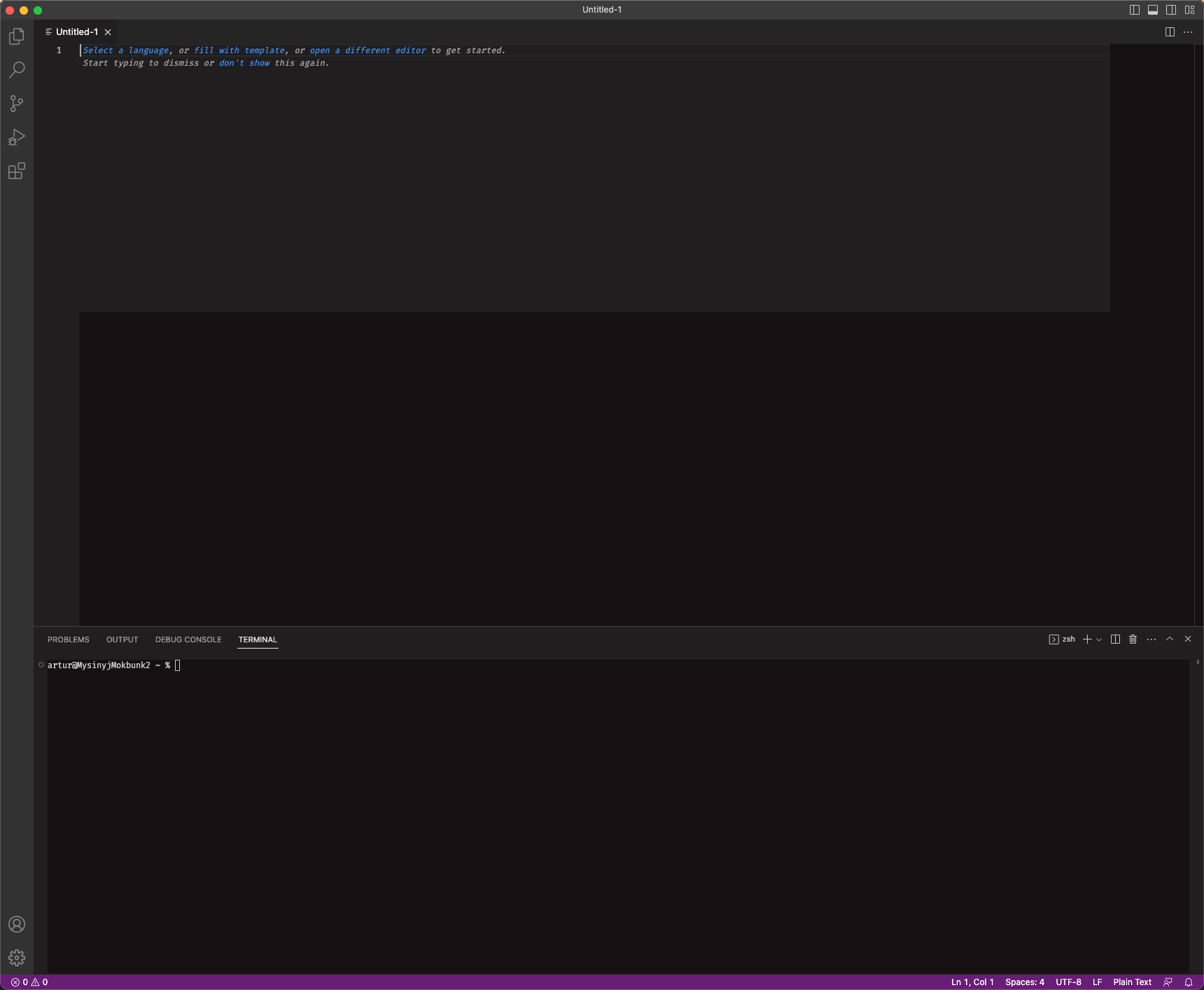1204x990 pixels.
Task: Toggle the panel maximize chevron
Action: point(1168,639)
